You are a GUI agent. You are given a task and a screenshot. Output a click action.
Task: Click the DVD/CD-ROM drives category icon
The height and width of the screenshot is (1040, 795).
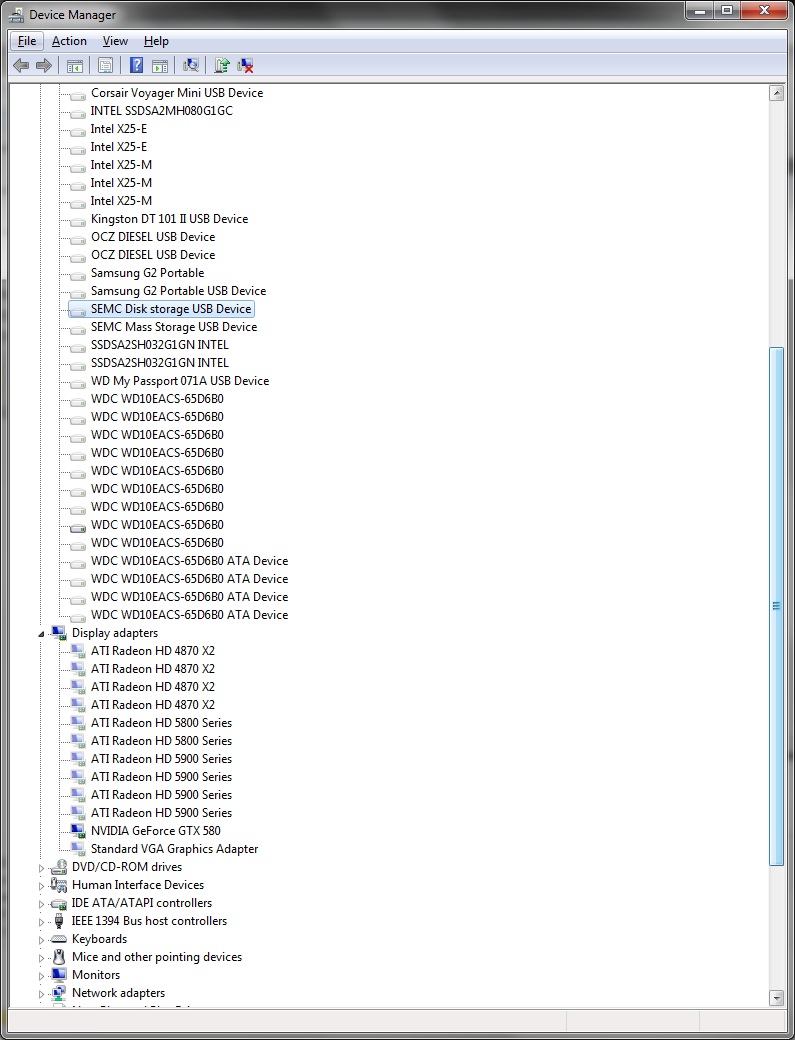click(x=59, y=867)
